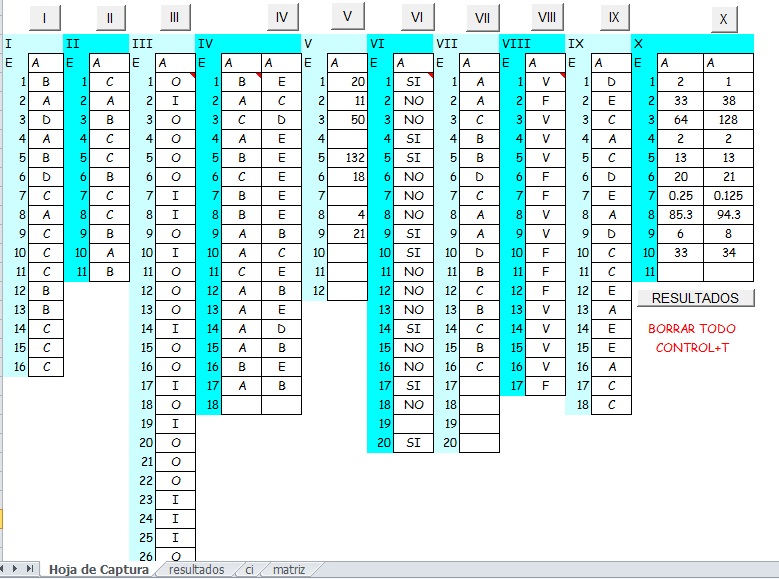Image resolution: width=779 pixels, height=579 pixels.
Task: Click empty section V row 12 answer cell
Action: coord(347,291)
